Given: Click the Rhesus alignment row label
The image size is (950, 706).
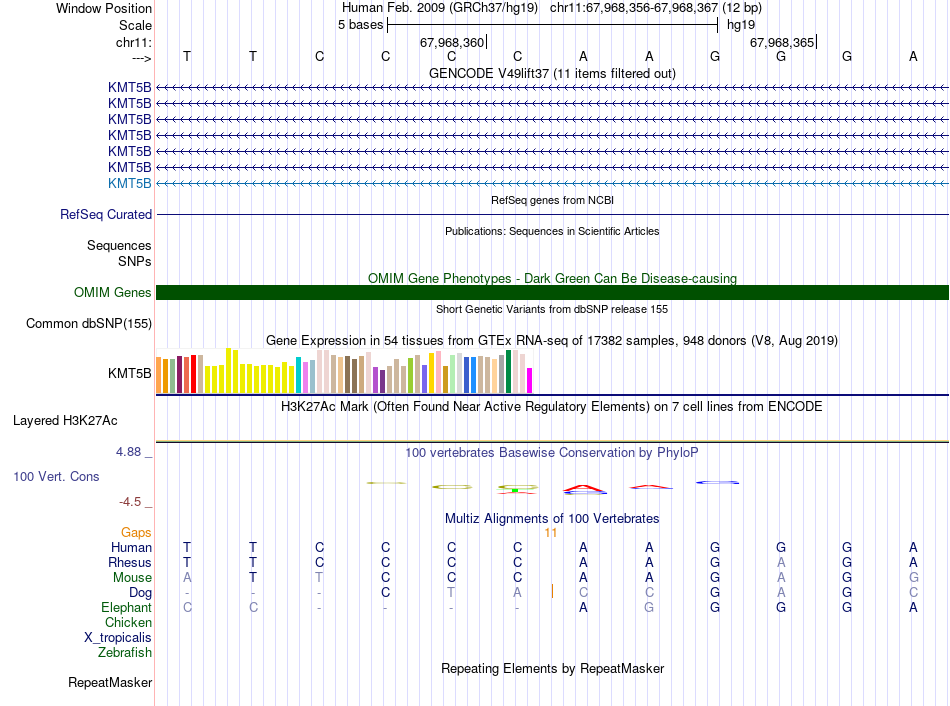Looking at the screenshot, I should [x=130, y=563].
